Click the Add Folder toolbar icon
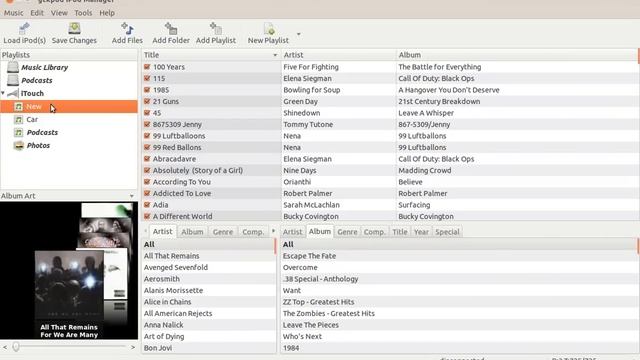The height and width of the screenshot is (360, 640). (x=171, y=28)
